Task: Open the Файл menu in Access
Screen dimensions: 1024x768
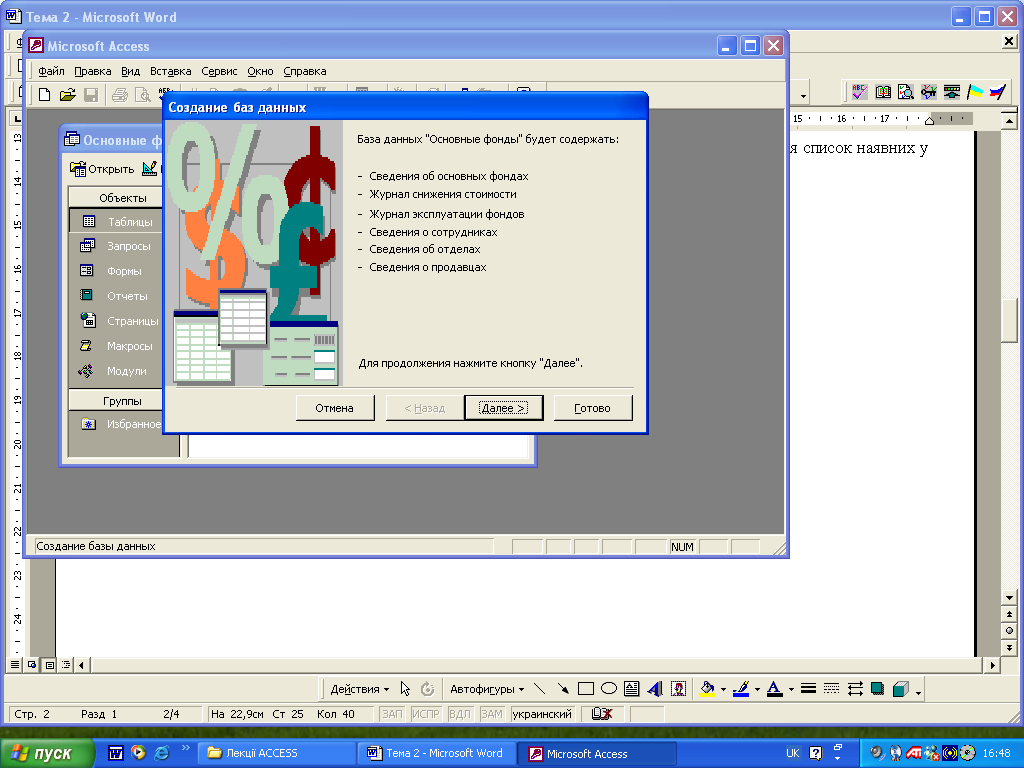Action: click(51, 71)
